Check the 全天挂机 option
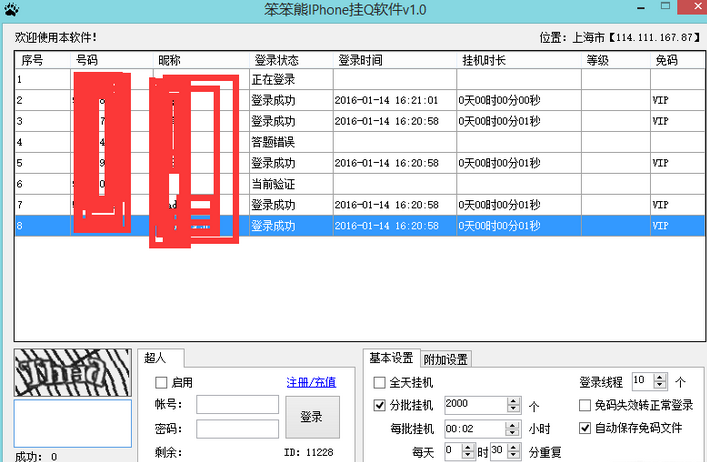 point(380,383)
